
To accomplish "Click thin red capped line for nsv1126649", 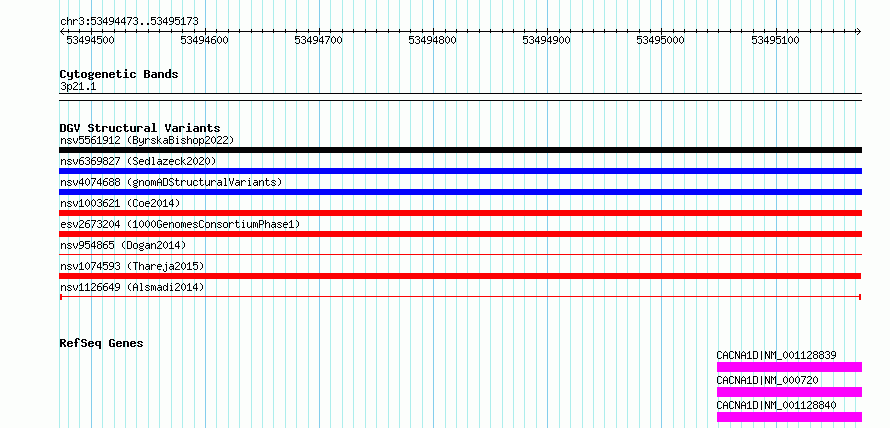I will [x=460, y=297].
